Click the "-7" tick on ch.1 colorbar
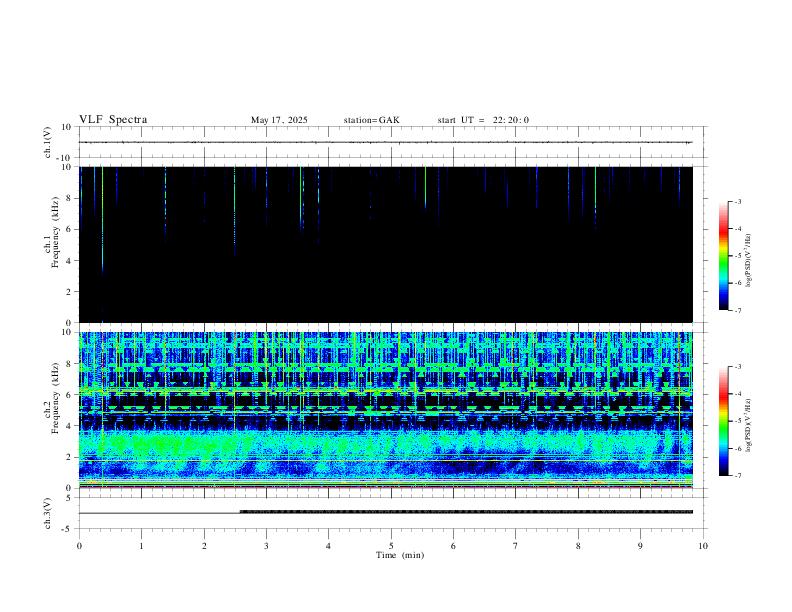 tap(737, 310)
